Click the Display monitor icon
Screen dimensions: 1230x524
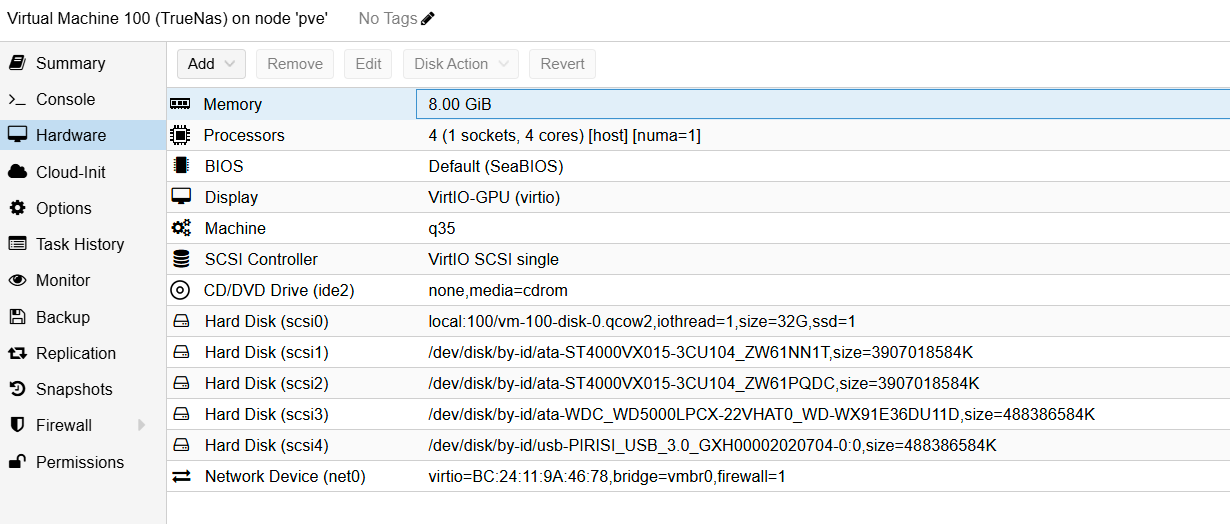point(180,197)
